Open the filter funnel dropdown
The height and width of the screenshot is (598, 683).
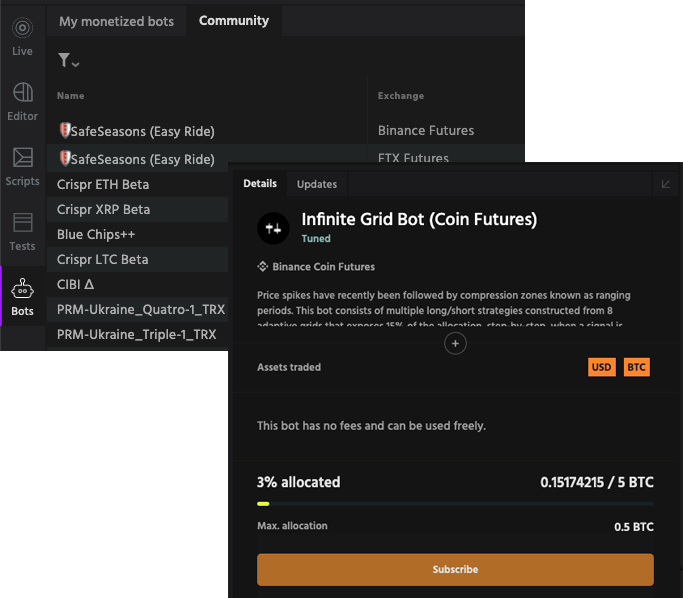point(68,60)
